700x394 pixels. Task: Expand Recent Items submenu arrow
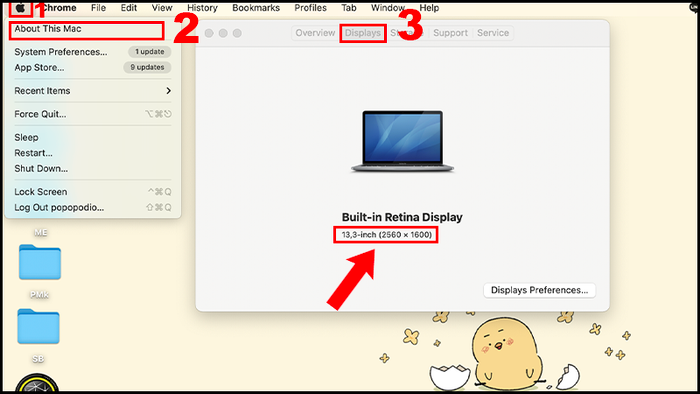click(x=168, y=91)
